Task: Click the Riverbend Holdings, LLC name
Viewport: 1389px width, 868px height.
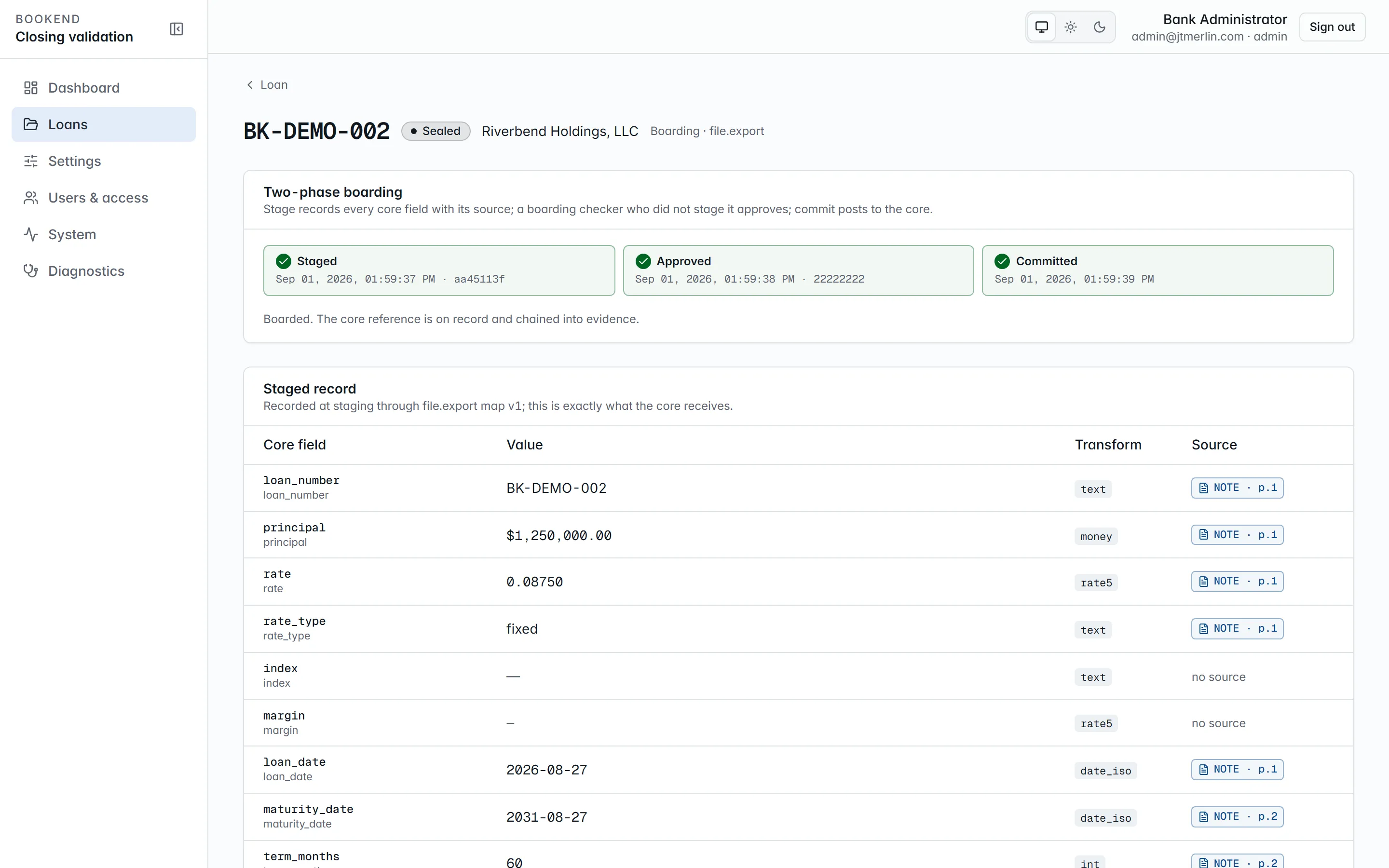Action: click(x=559, y=132)
